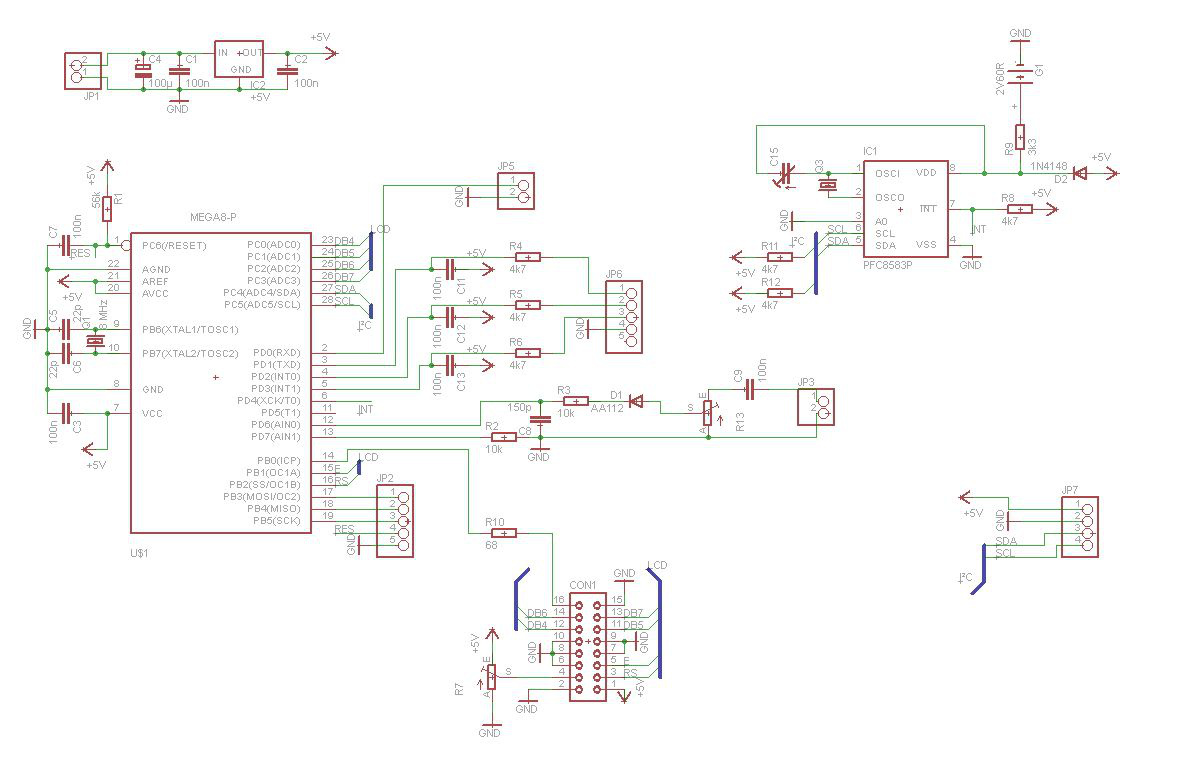This screenshot has width=1178, height=782.
Task: Select the PC6(/RESET) pin label
Action: 174,246
